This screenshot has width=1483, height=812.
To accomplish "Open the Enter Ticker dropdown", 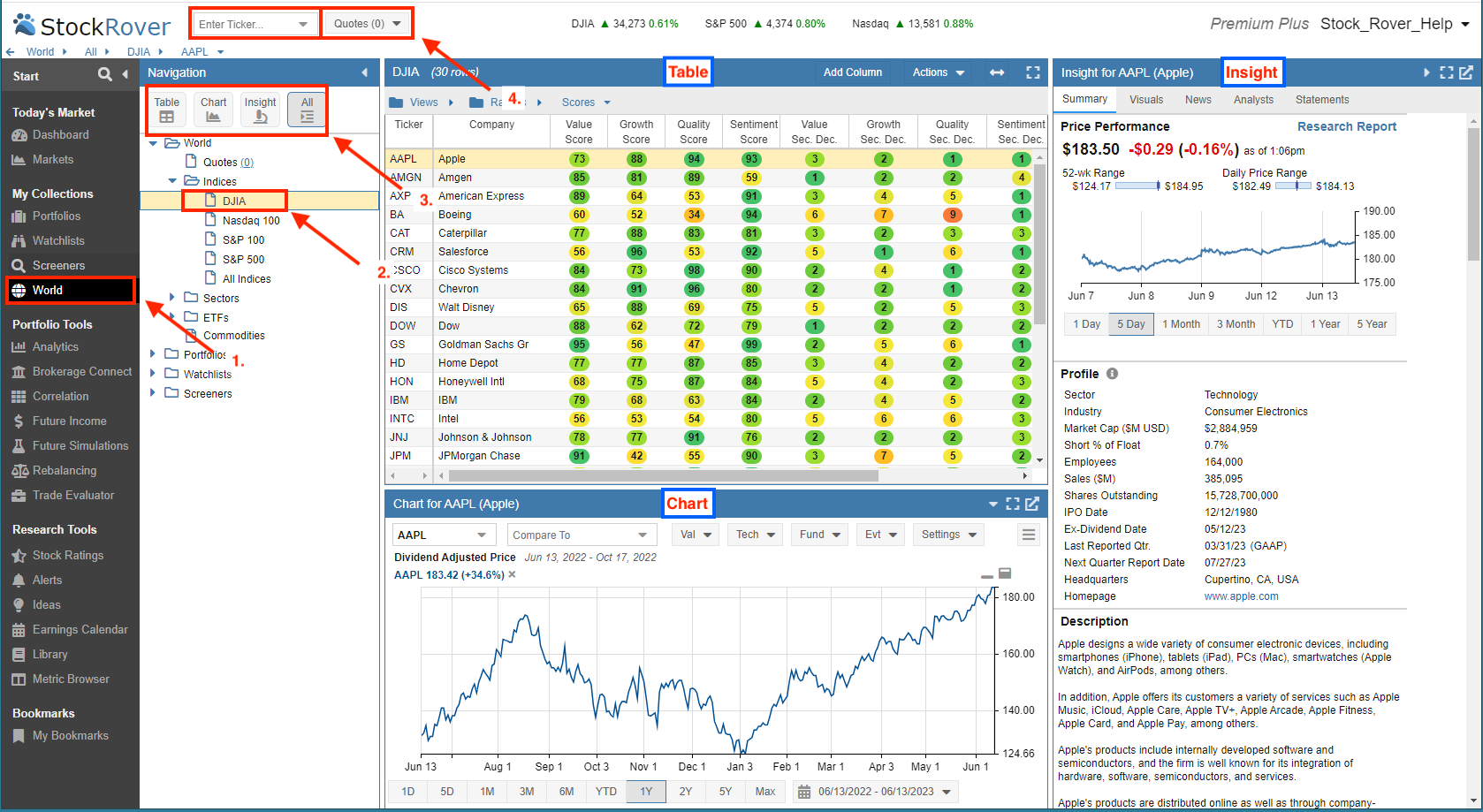I will tap(304, 24).
